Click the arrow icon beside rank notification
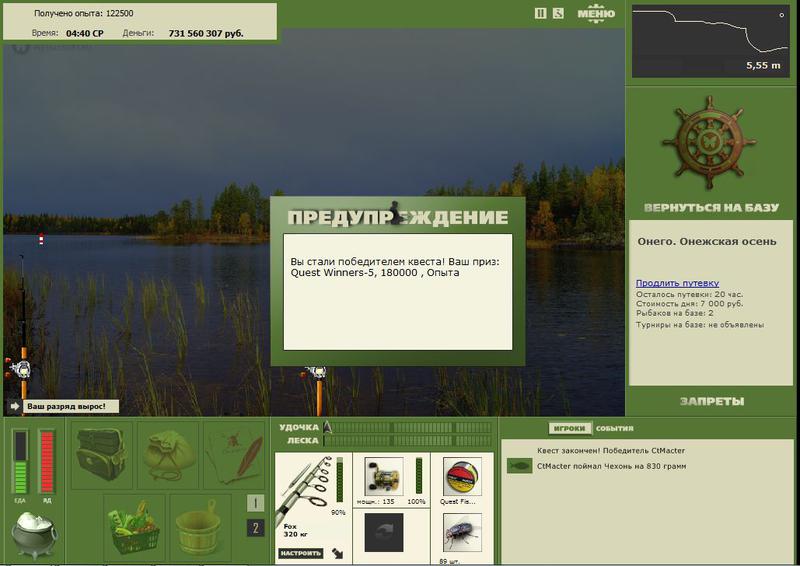 click(x=14, y=406)
